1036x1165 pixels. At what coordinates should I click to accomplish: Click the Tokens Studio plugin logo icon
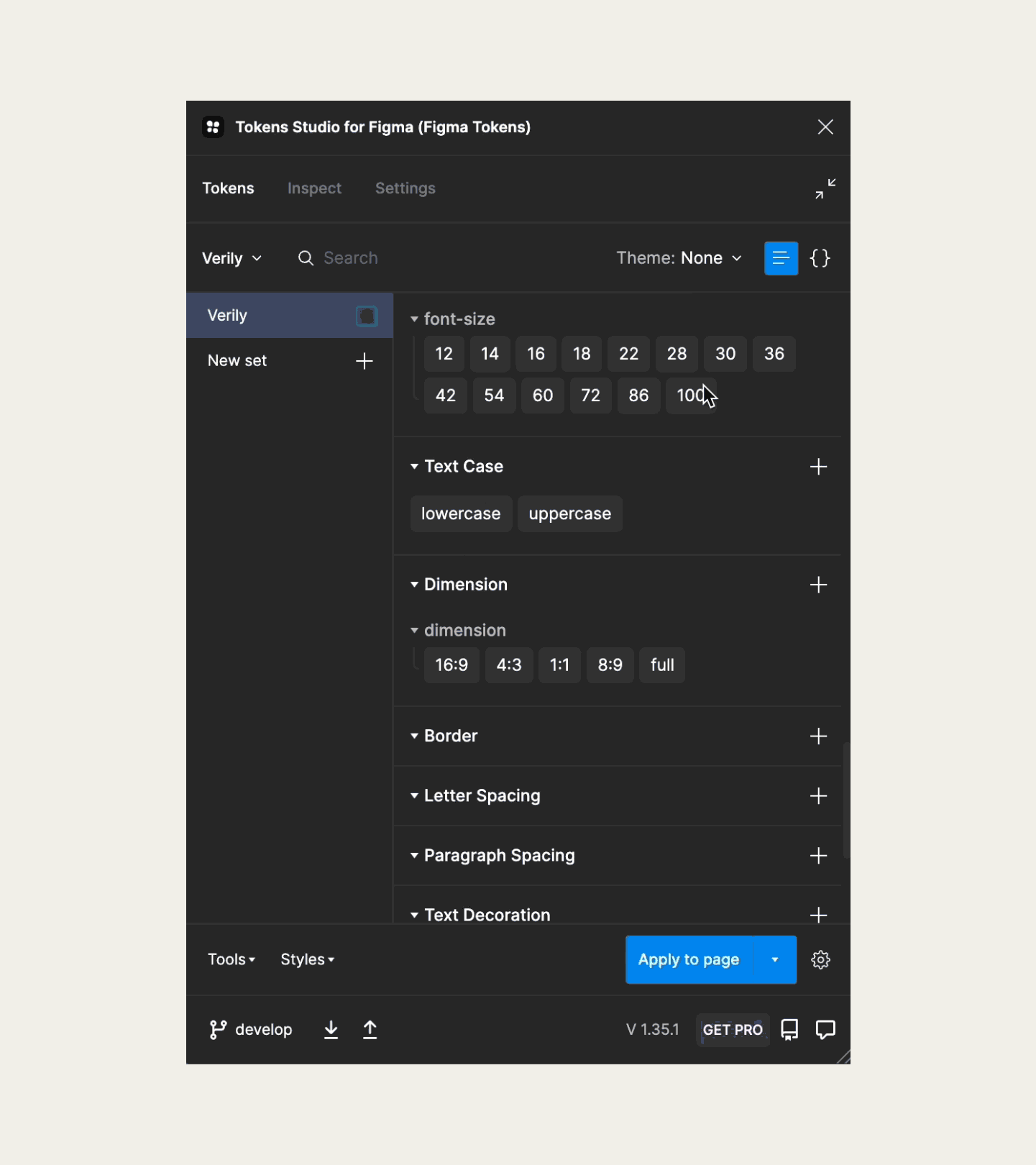[213, 127]
